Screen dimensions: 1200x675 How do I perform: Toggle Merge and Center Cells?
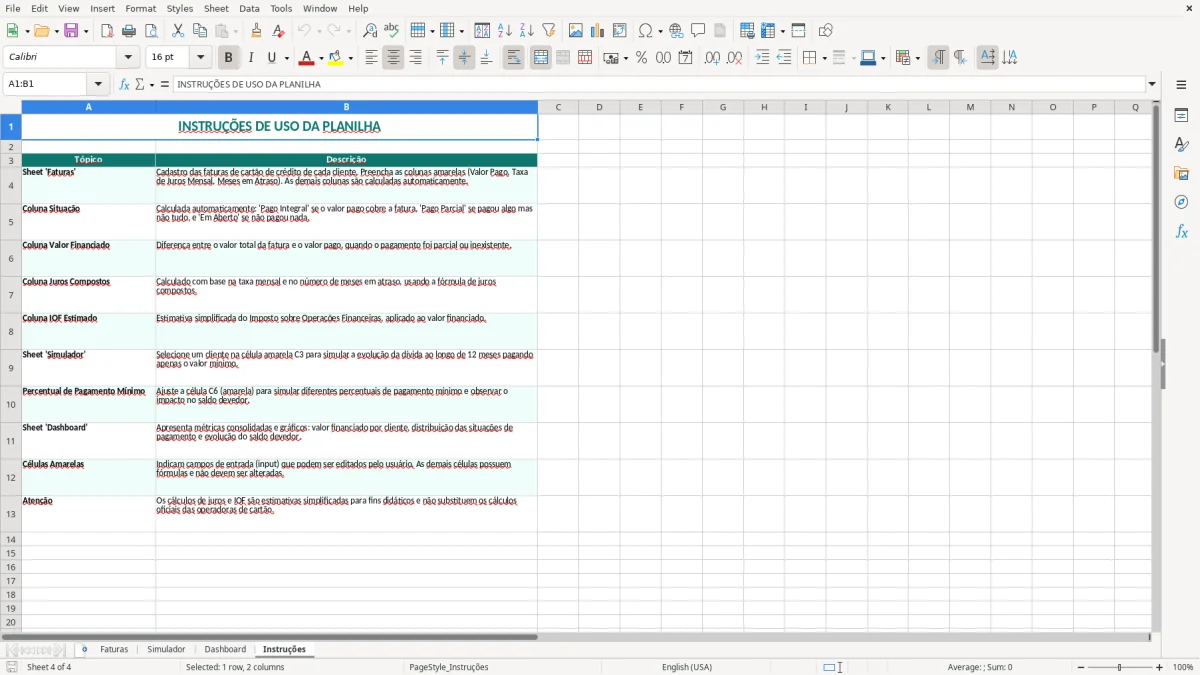pos(541,58)
